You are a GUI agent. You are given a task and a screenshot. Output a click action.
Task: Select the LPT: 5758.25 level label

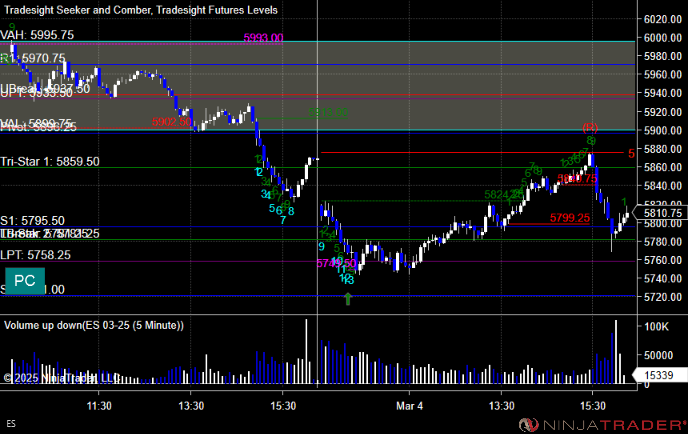[x=35, y=255]
